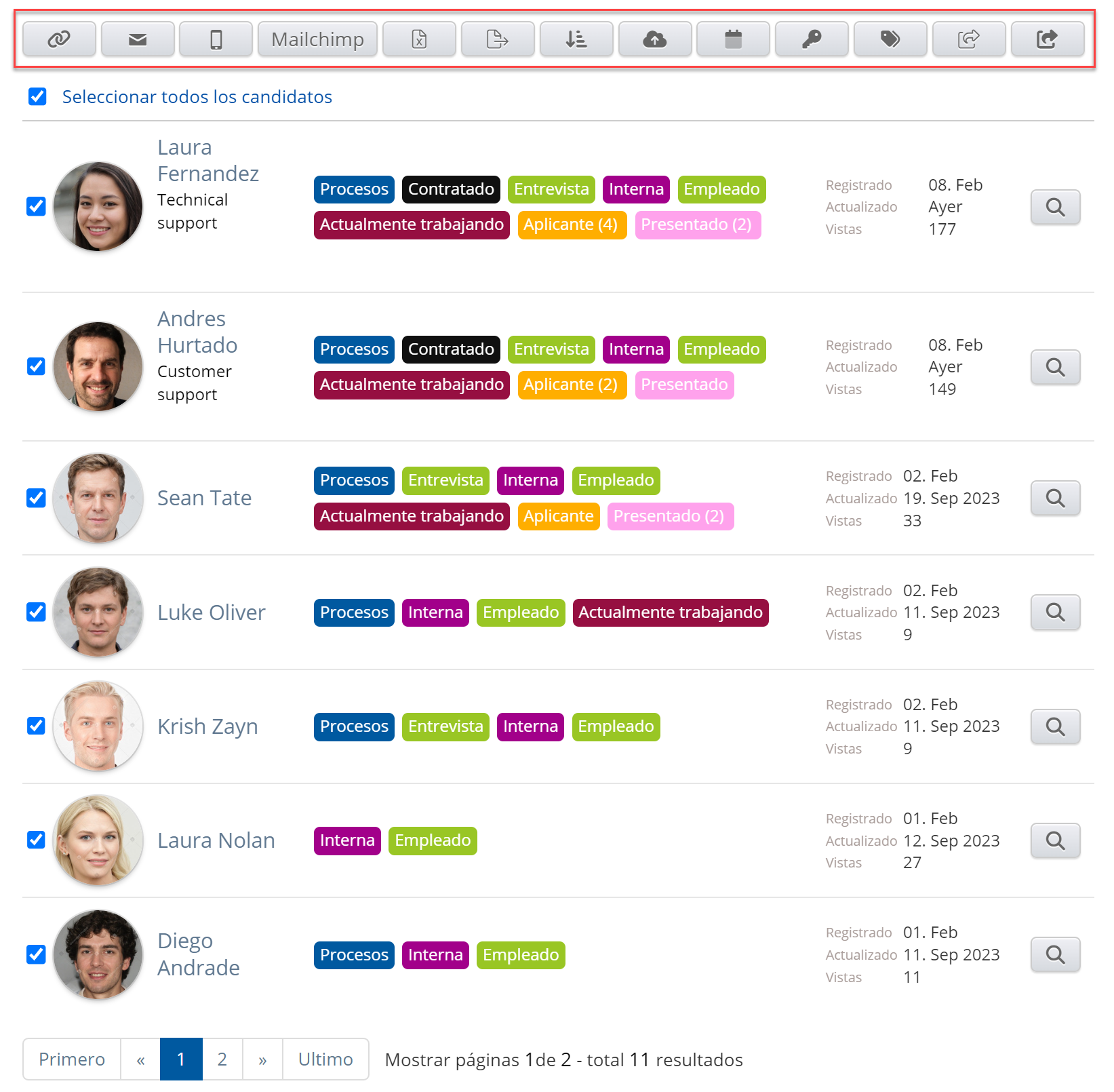Click the cloud upload icon button
The image size is (1114, 1092).
pos(655,39)
